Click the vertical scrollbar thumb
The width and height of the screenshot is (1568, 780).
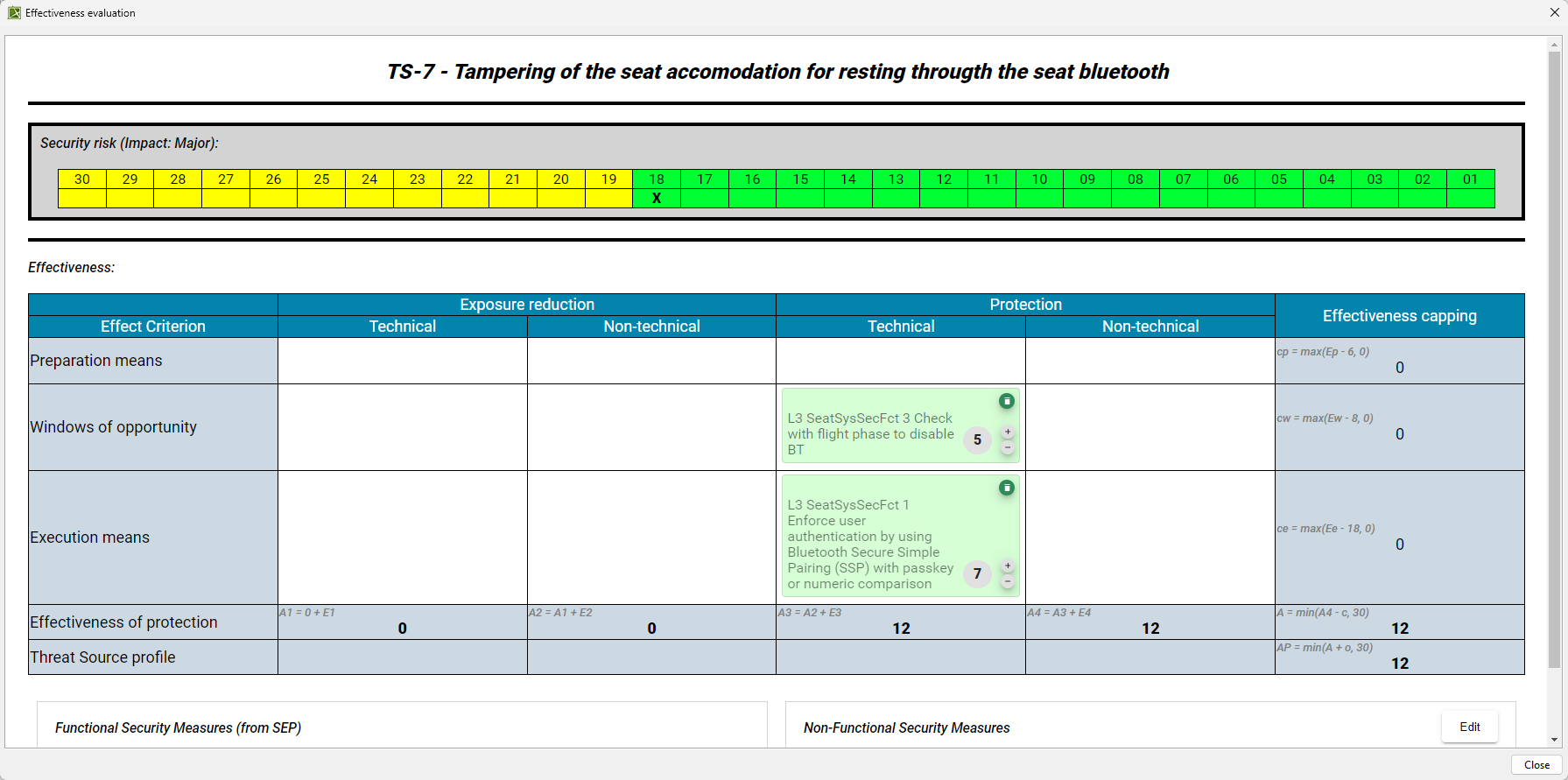1554,350
